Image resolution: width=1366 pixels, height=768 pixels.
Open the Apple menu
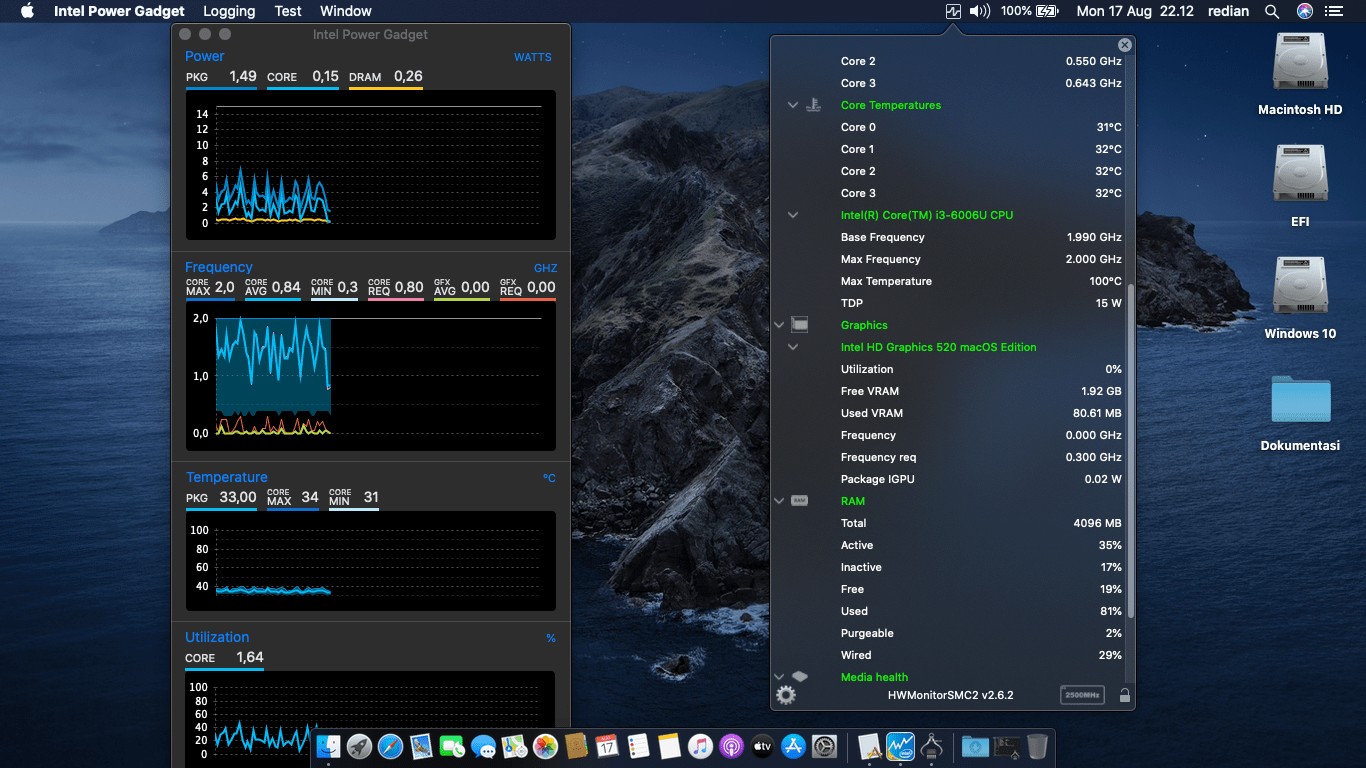tap(27, 11)
